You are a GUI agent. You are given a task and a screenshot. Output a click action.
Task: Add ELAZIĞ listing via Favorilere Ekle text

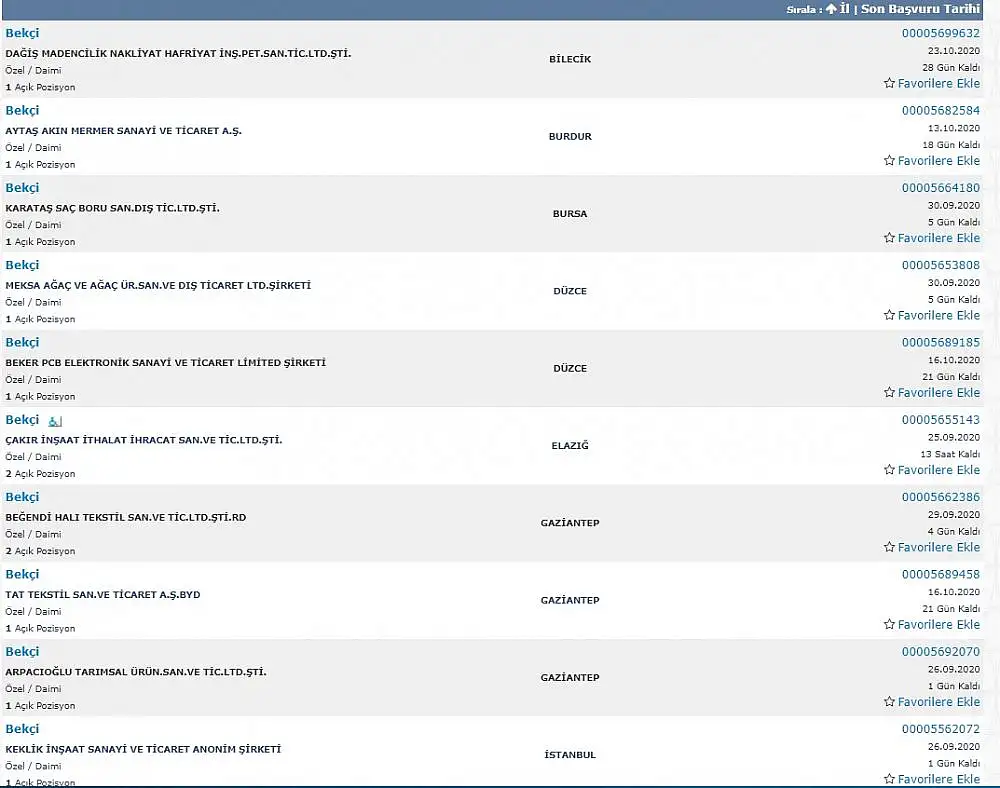pyautogui.click(x=939, y=470)
